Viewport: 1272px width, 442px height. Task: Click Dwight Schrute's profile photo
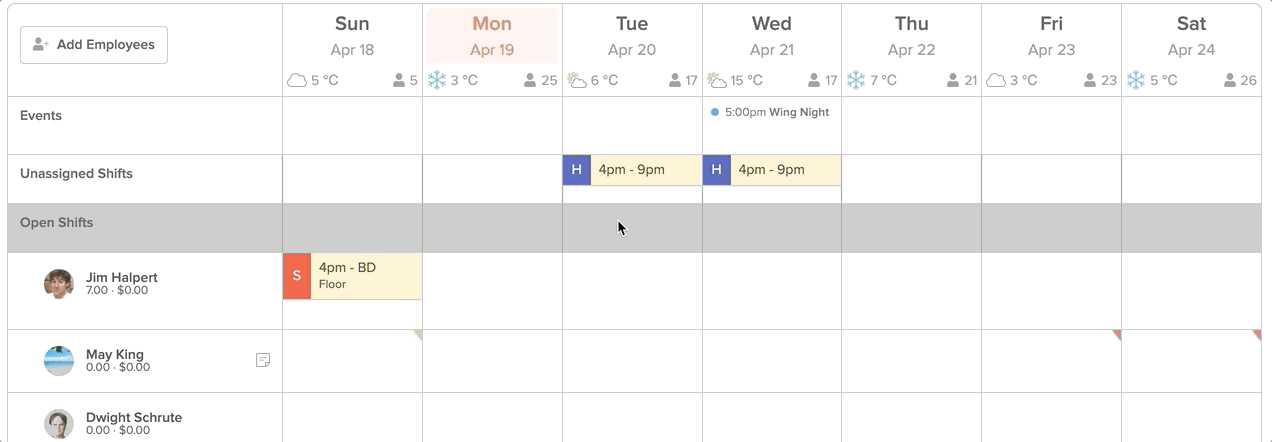[59, 424]
